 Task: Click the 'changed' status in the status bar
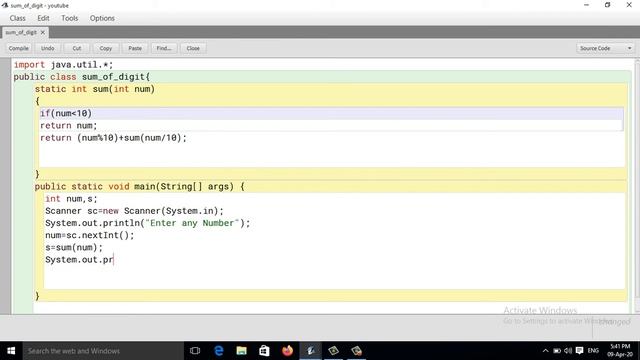tap(615, 322)
